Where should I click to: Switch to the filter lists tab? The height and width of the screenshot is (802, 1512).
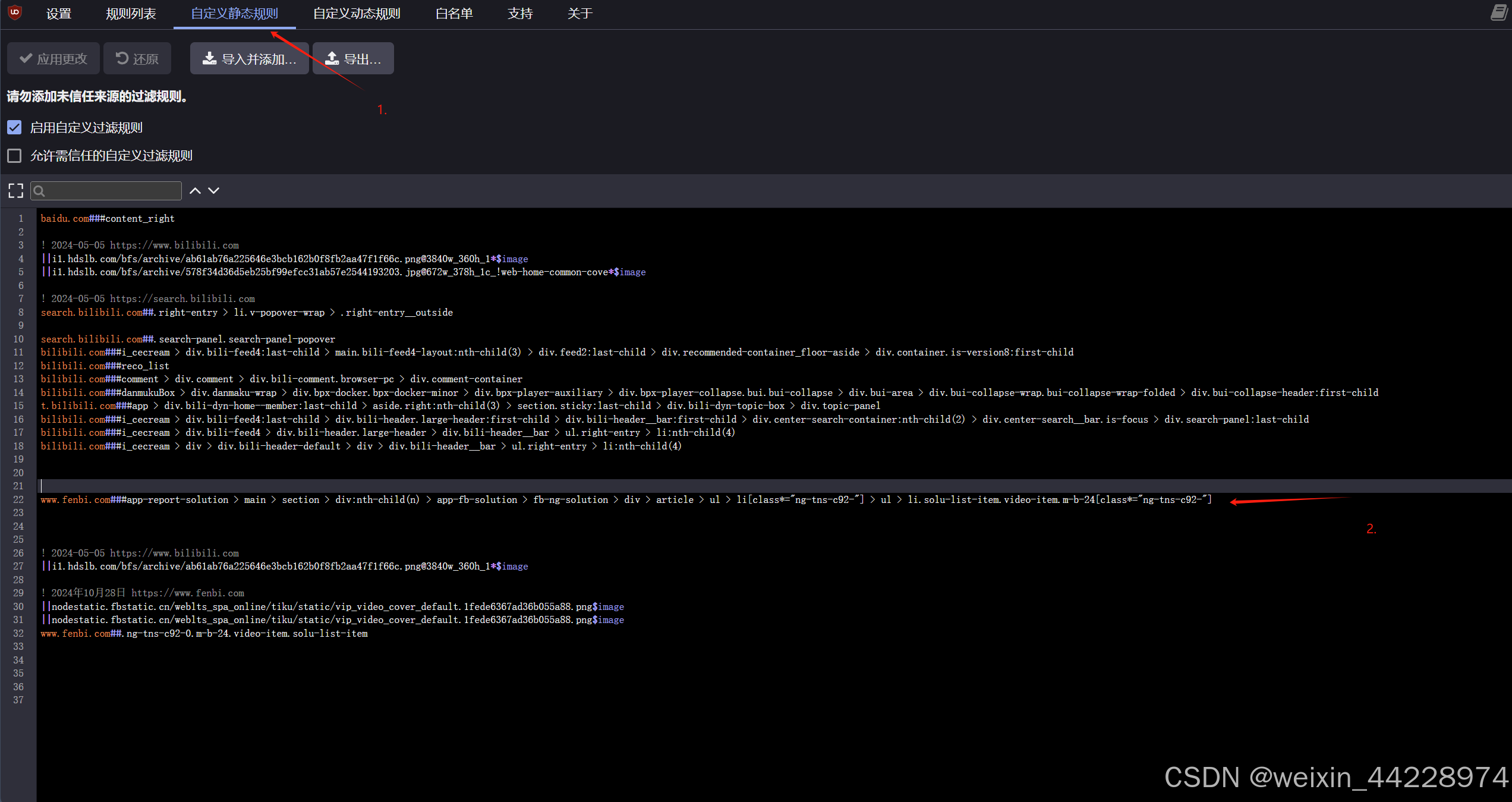131,14
